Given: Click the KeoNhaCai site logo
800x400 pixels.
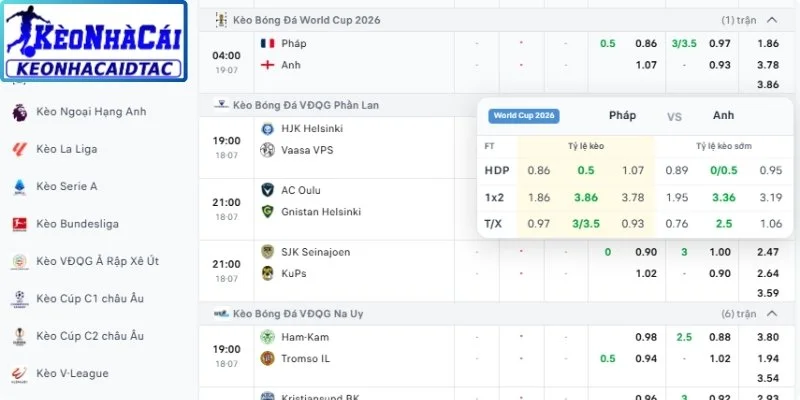Looking at the screenshot, I should 94,41.
